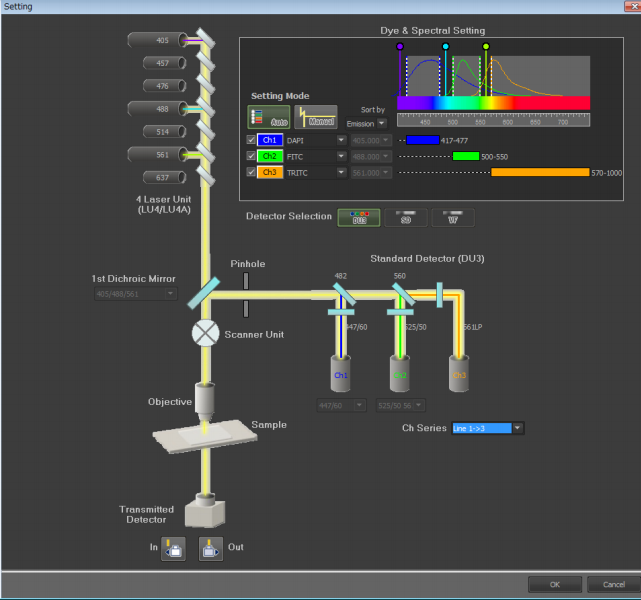Click the Ch2 detector cylinder

click(x=400, y=374)
